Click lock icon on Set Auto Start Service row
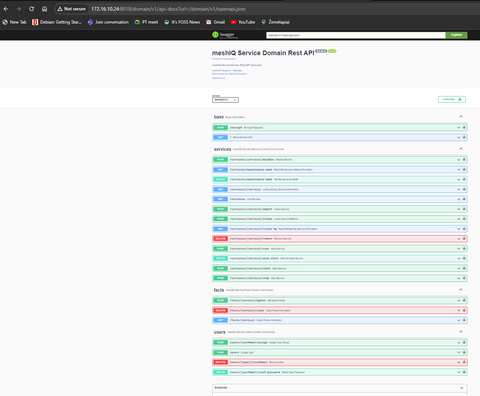 tap(464, 258)
